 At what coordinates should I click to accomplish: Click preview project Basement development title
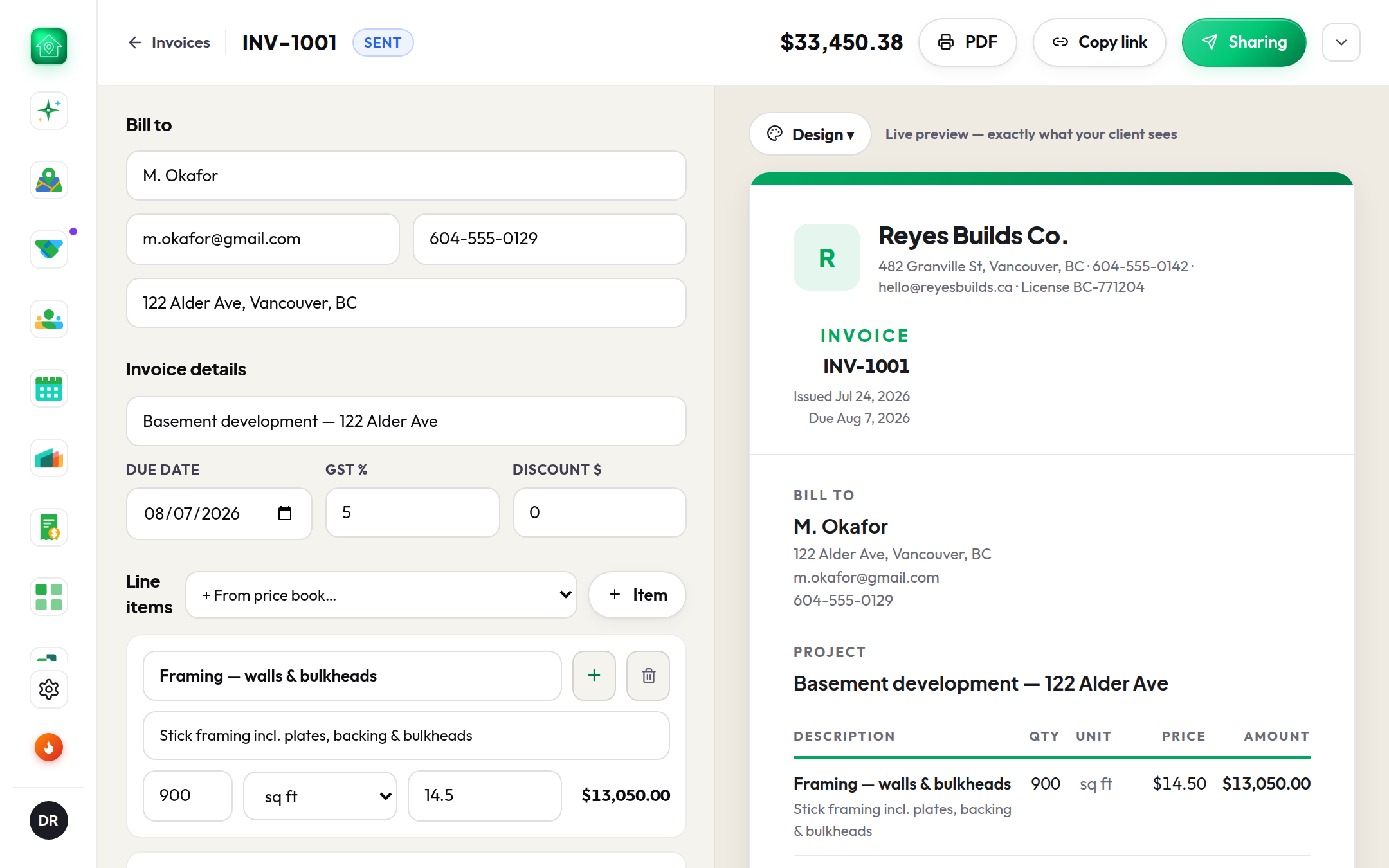981,683
